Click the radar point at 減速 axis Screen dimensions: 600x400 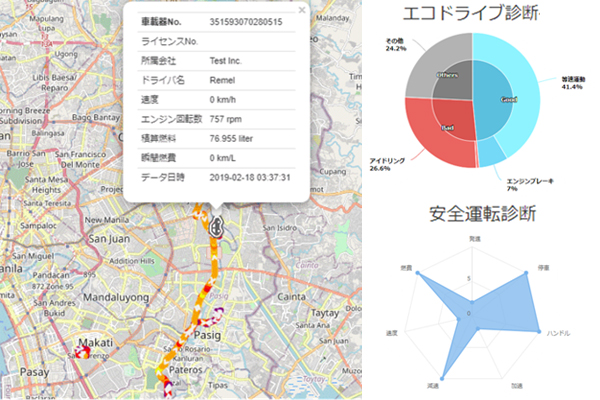[x=442, y=379]
